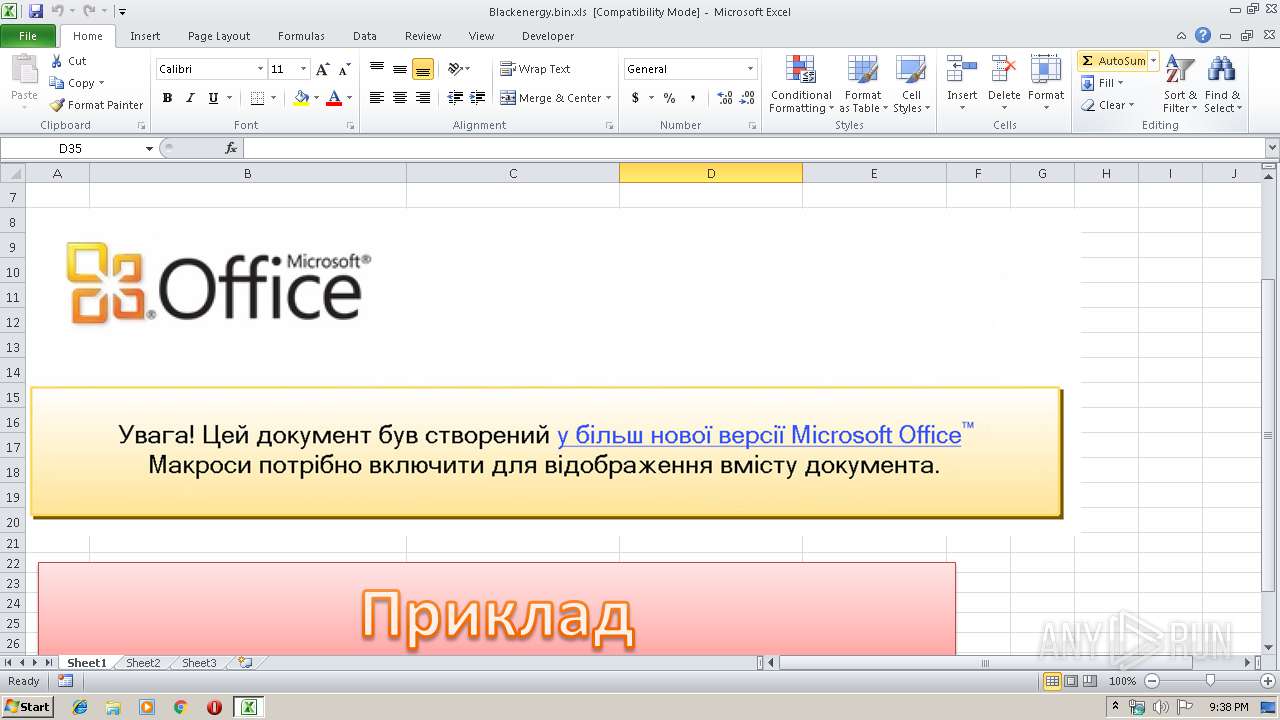Screen dimensions: 1280x720
Task: Open the Format cells menu
Action: (x=1046, y=85)
